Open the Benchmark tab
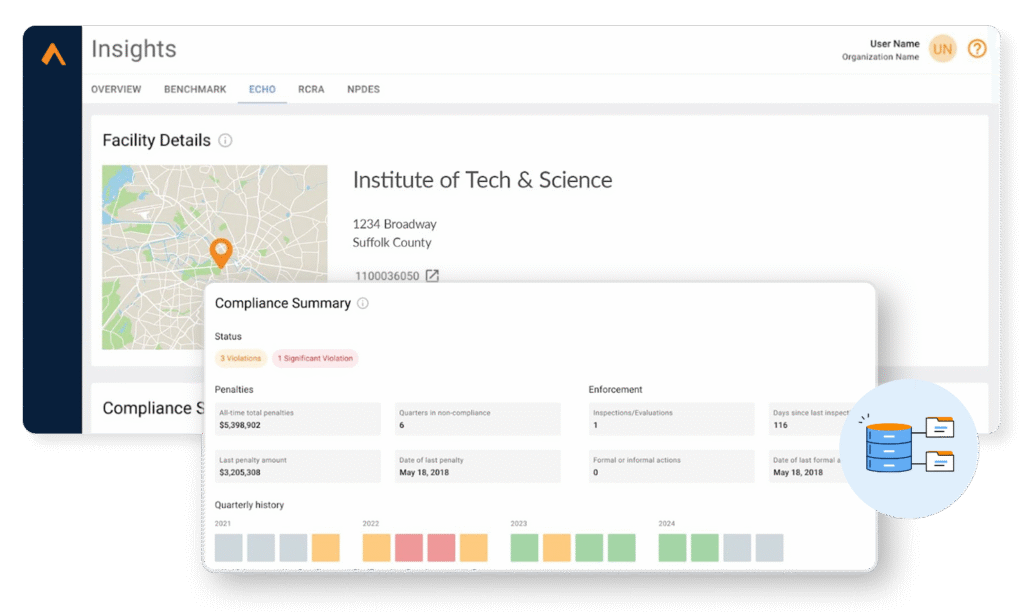The image size is (1024, 612). (x=195, y=89)
